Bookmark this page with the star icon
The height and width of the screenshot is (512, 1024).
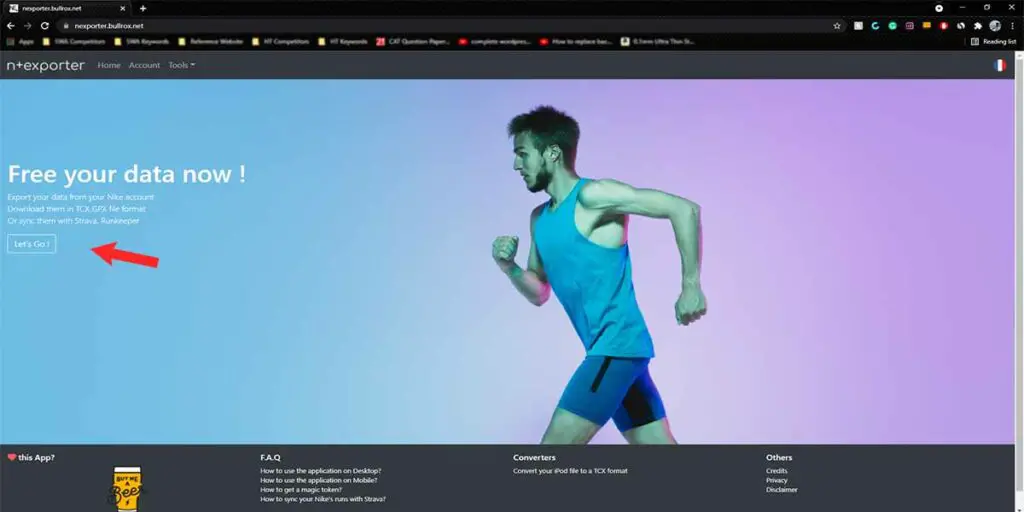click(x=837, y=25)
